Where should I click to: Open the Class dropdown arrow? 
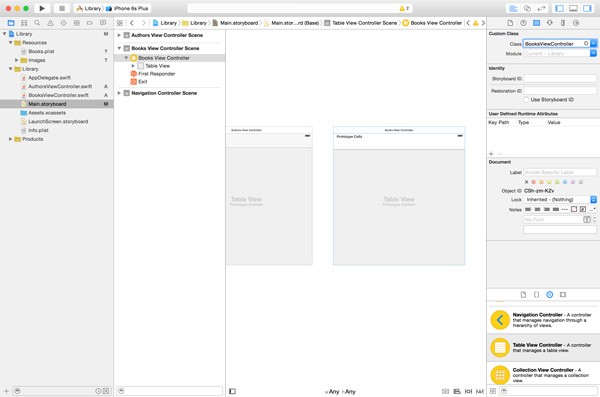(x=593, y=44)
